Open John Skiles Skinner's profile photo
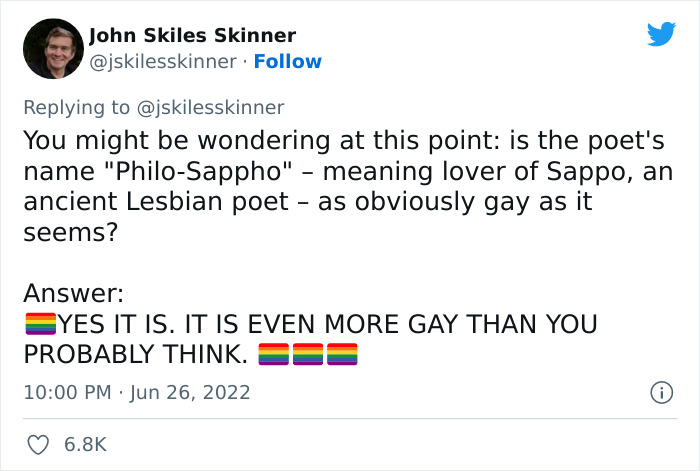Viewport: 700px width, 471px height. (x=51, y=48)
